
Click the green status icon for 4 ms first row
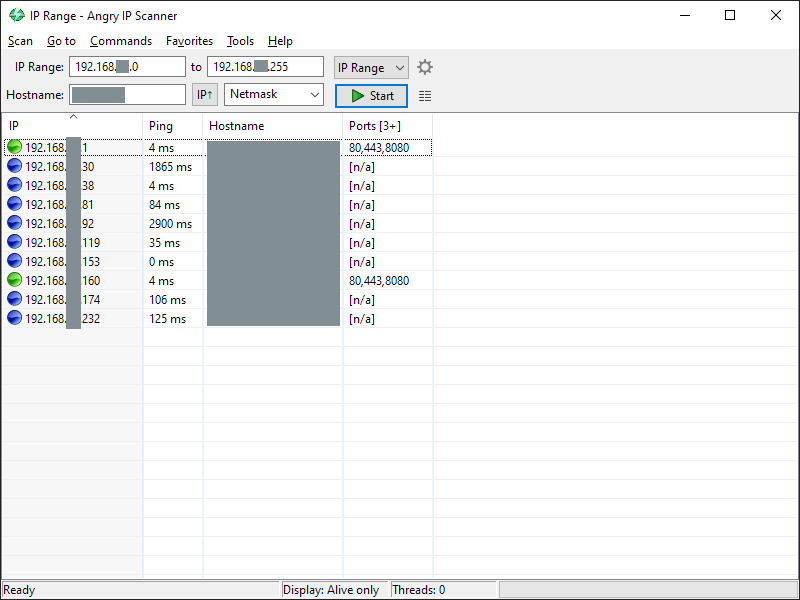[14, 147]
